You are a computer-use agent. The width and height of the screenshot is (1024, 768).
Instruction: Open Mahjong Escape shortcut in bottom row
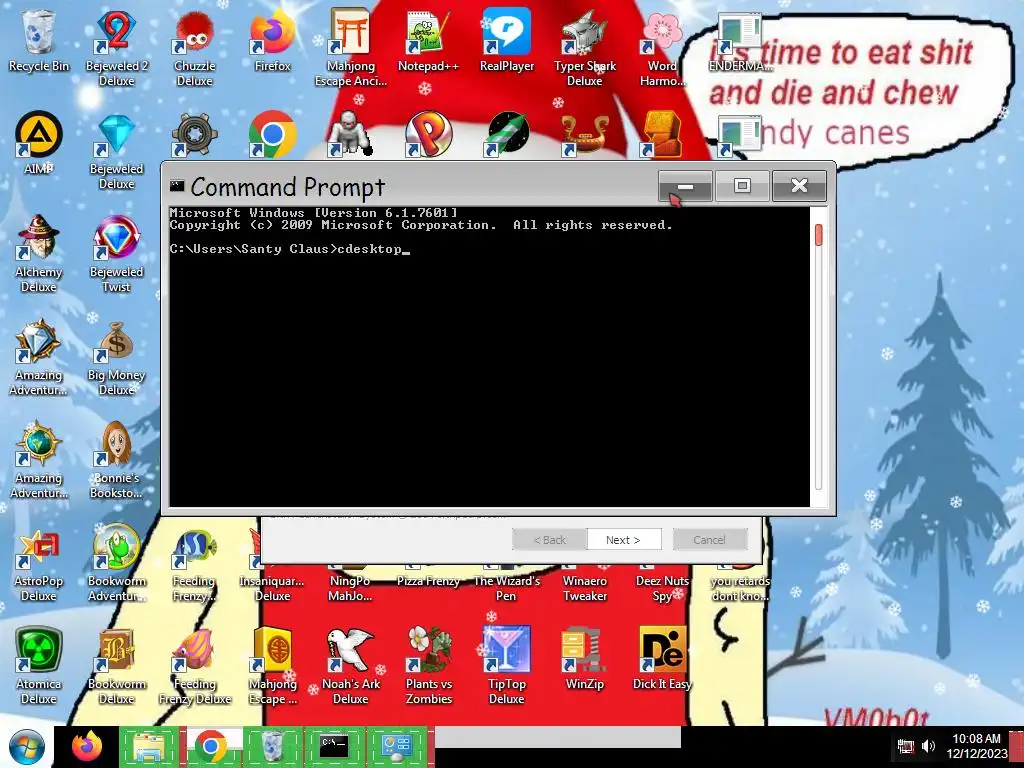click(272, 667)
